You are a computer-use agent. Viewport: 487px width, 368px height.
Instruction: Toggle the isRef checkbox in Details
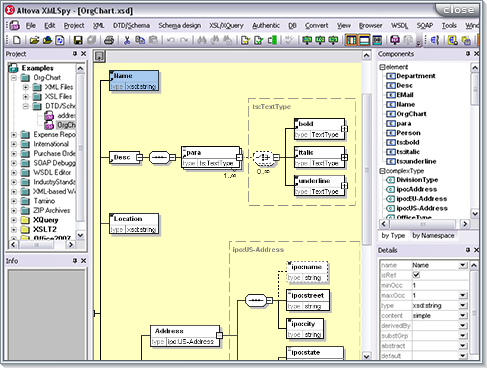coord(416,275)
